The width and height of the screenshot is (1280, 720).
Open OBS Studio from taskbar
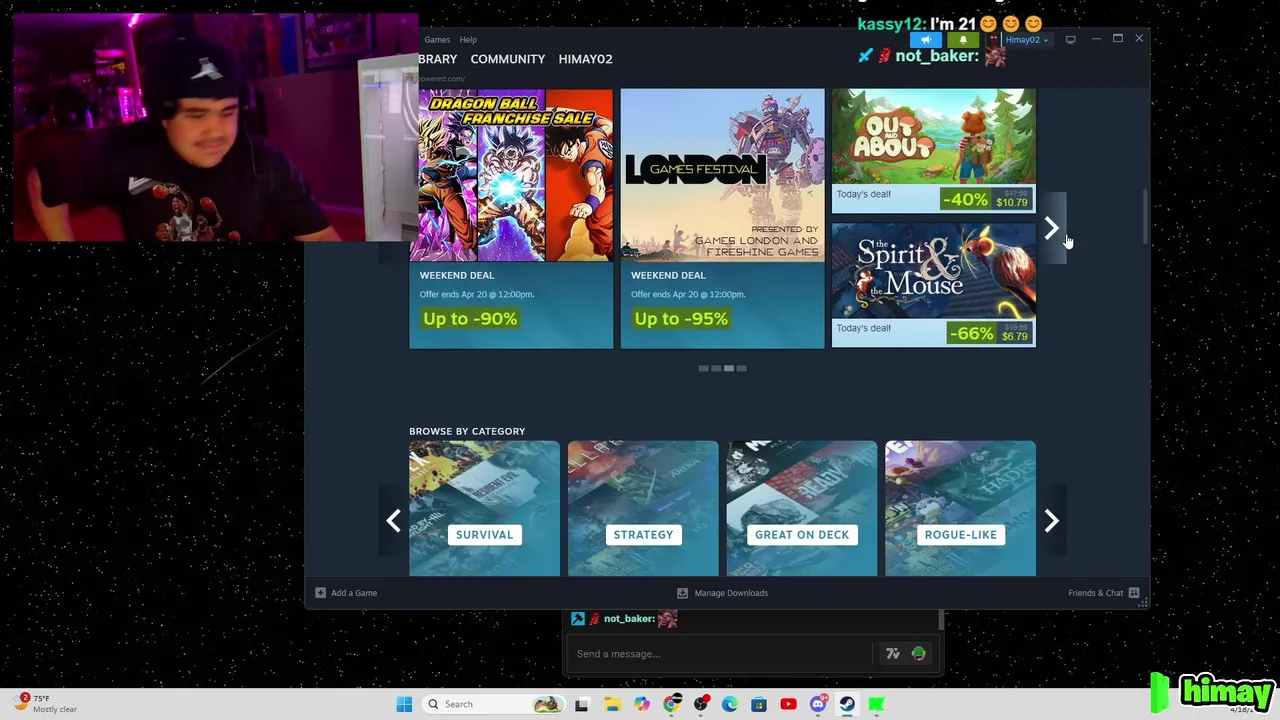(701, 704)
